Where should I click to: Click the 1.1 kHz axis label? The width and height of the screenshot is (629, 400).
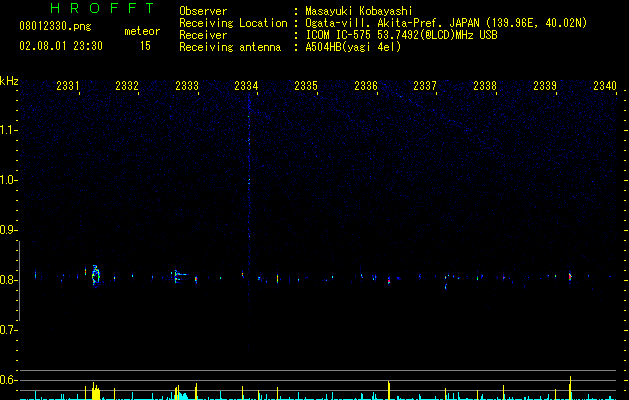(x=8, y=130)
